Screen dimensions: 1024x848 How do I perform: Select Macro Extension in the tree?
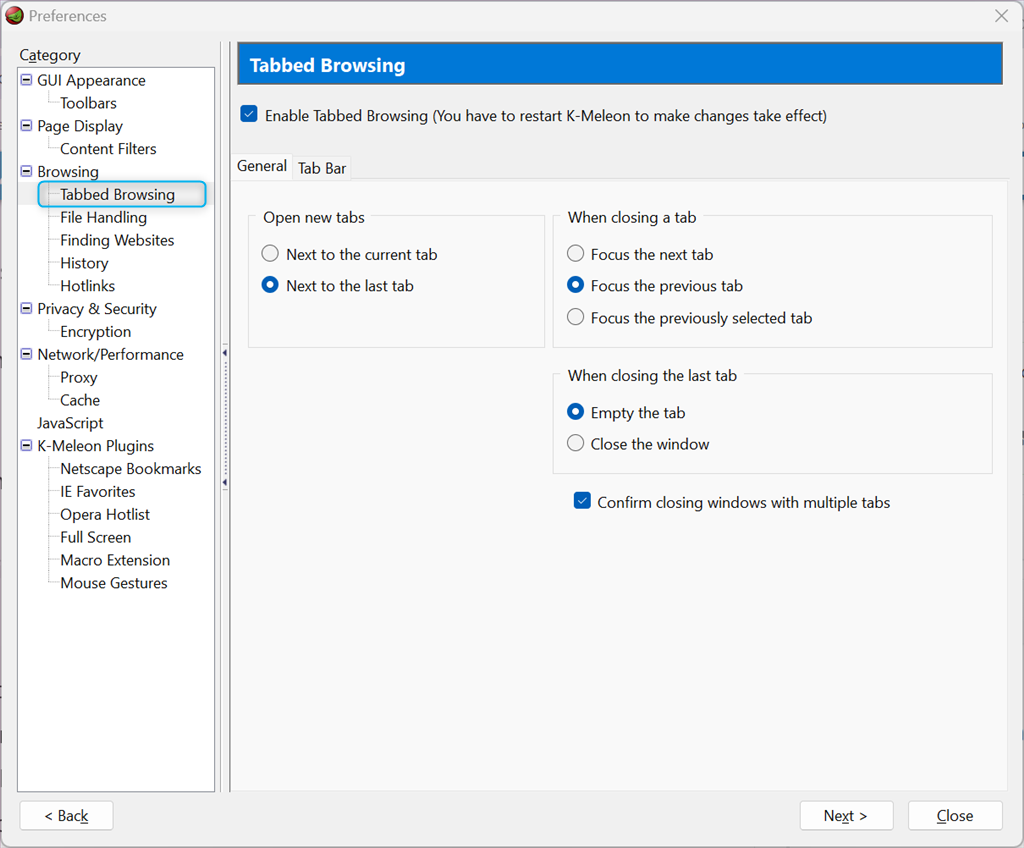click(x=115, y=561)
